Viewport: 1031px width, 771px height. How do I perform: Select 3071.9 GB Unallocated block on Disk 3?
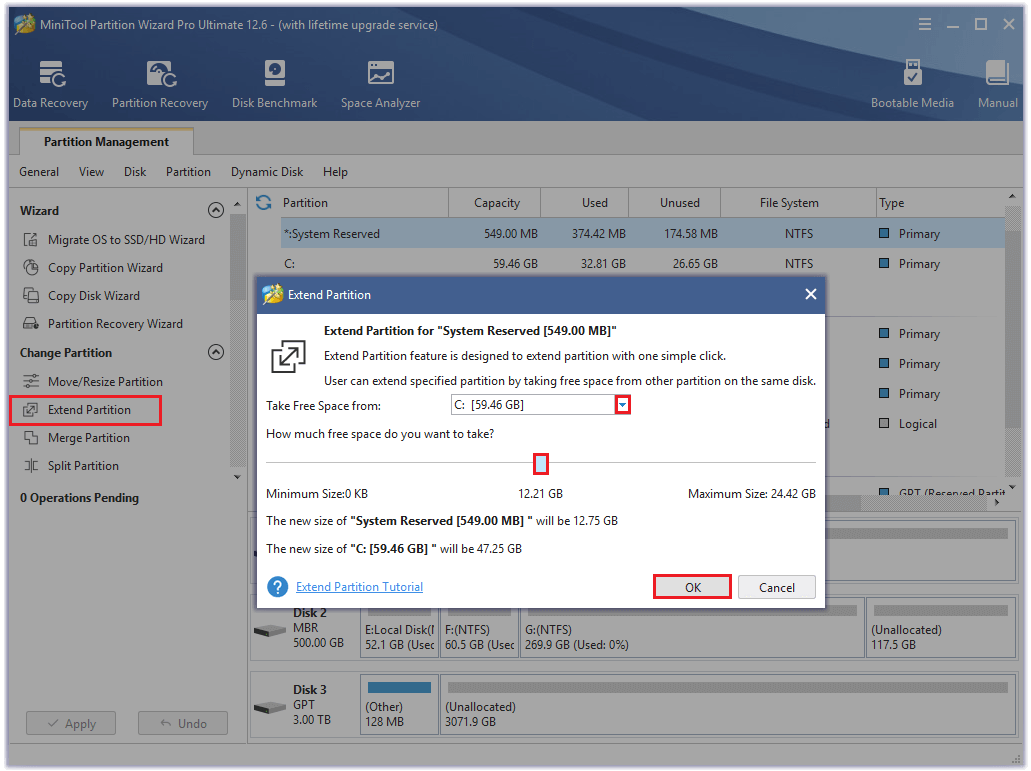(x=728, y=705)
